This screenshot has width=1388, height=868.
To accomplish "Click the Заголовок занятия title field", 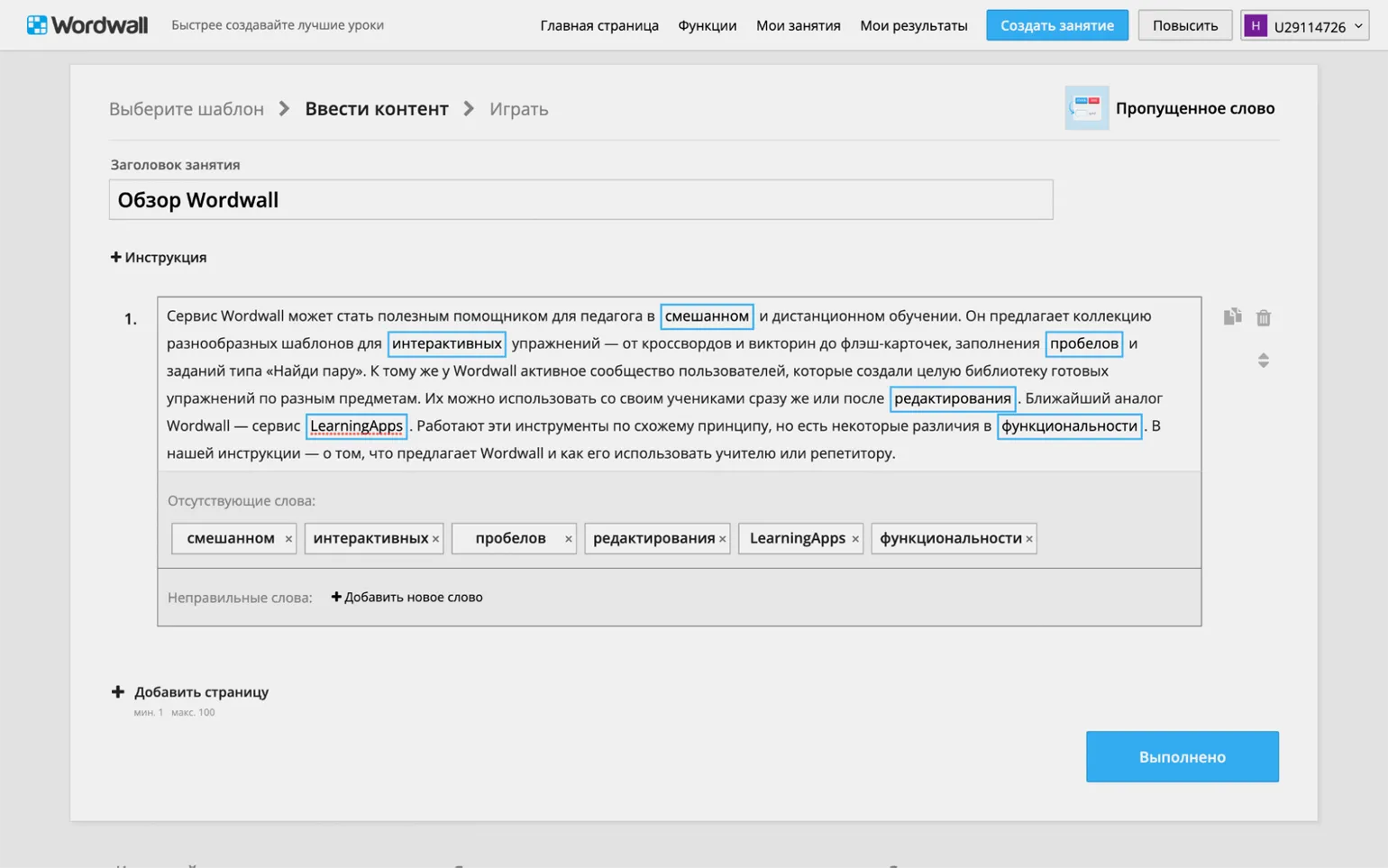I will [x=580, y=200].
